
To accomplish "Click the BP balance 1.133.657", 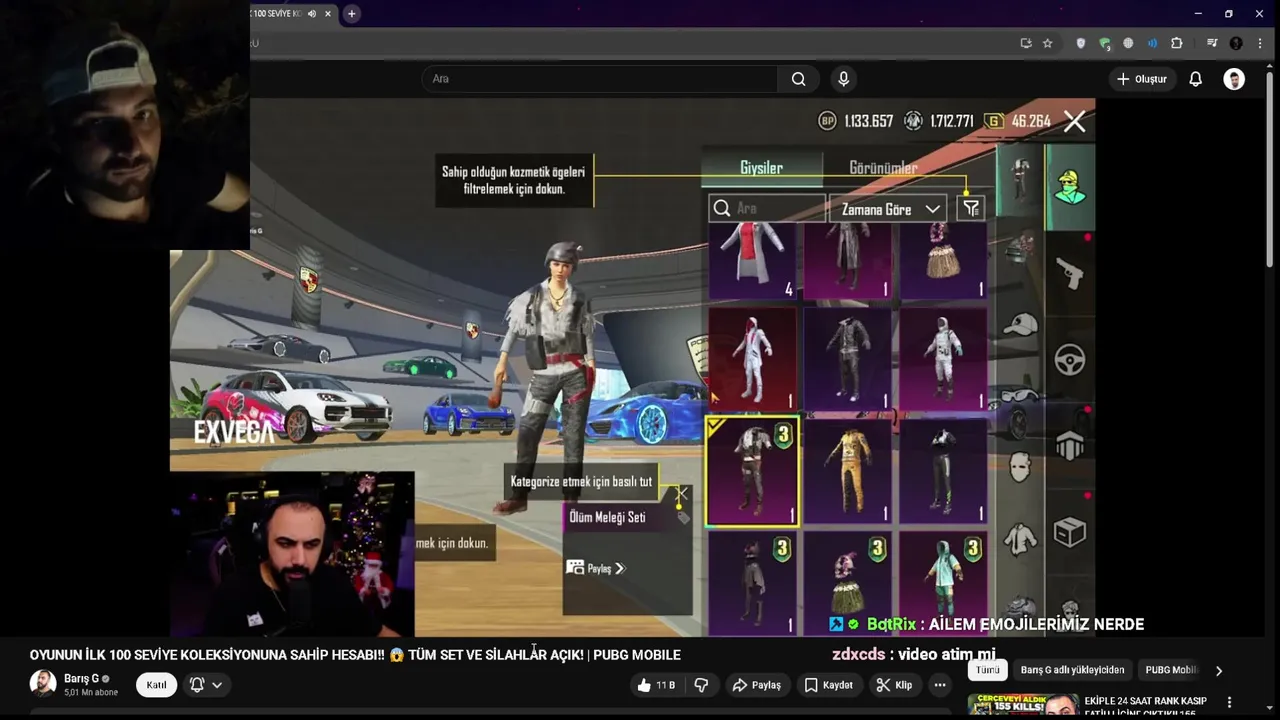I will (x=856, y=121).
